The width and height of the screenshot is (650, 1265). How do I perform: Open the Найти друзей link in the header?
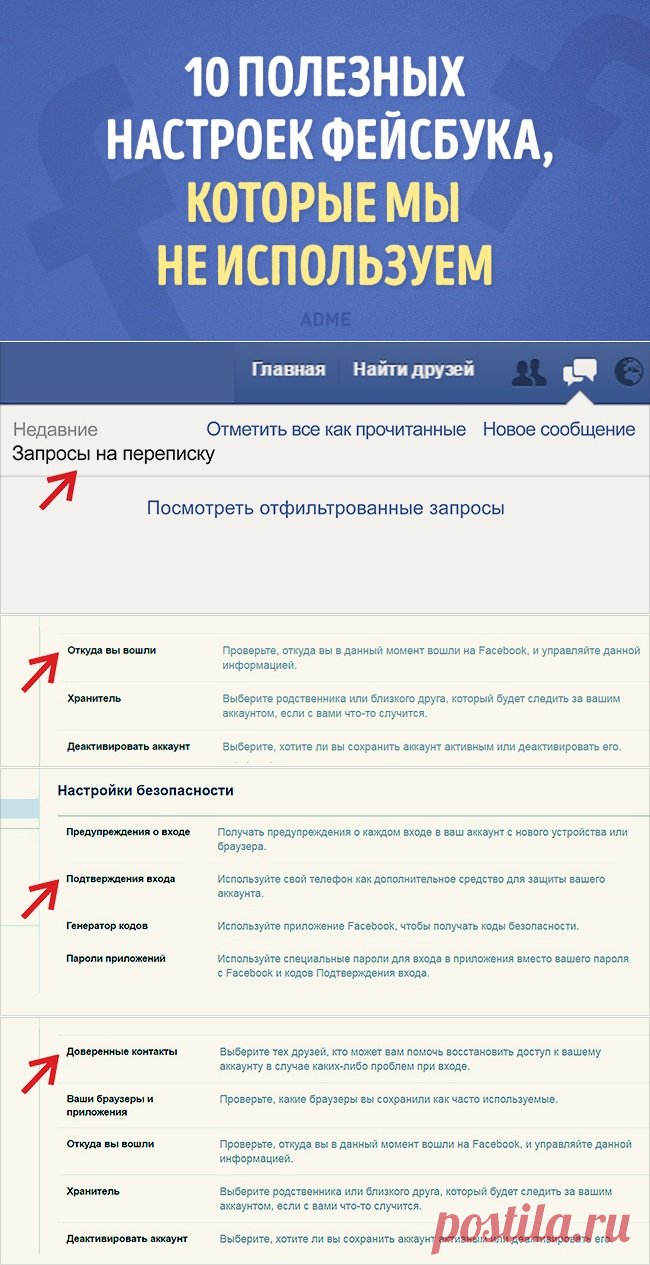(413, 370)
